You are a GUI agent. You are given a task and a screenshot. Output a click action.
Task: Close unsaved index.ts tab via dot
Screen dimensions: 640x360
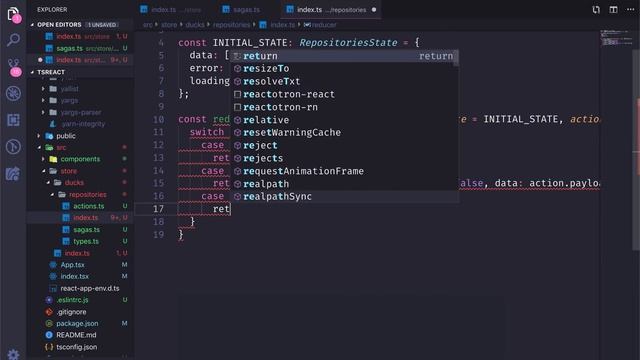(x=374, y=9)
